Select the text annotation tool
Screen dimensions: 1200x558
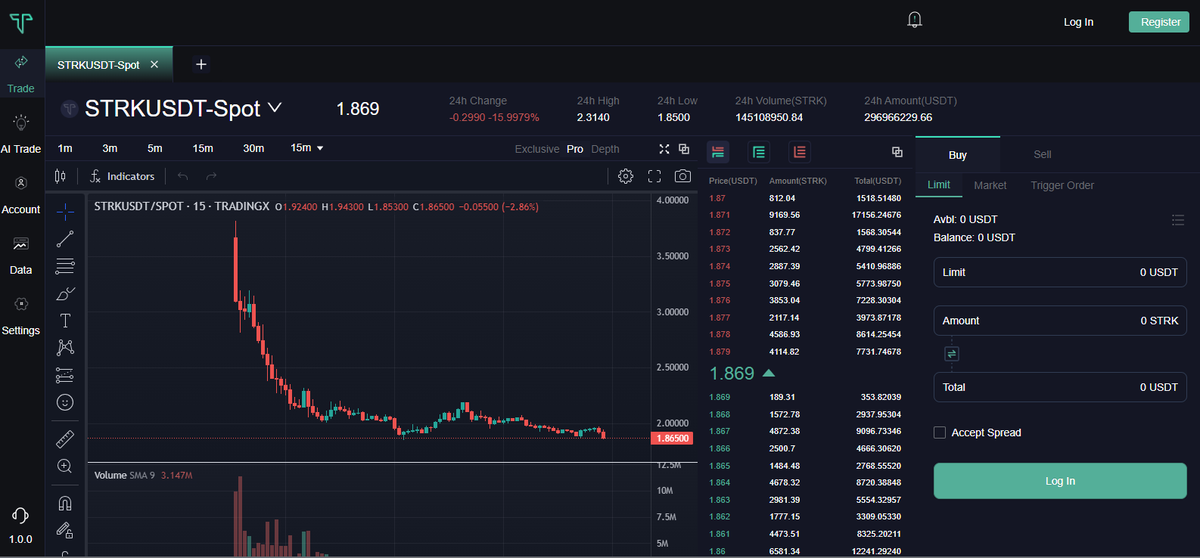(65, 321)
